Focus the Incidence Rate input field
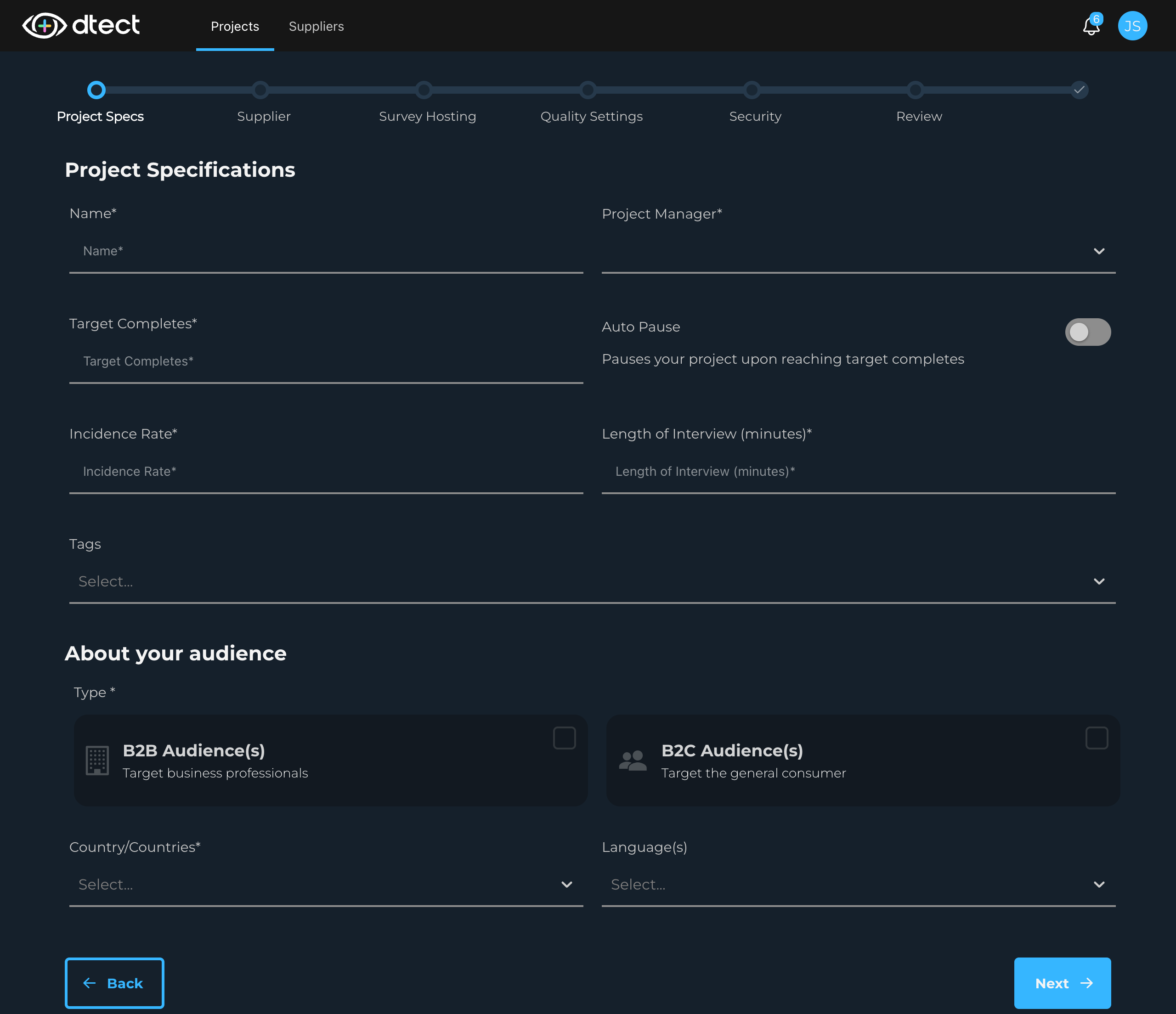1176x1014 pixels. (x=326, y=472)
